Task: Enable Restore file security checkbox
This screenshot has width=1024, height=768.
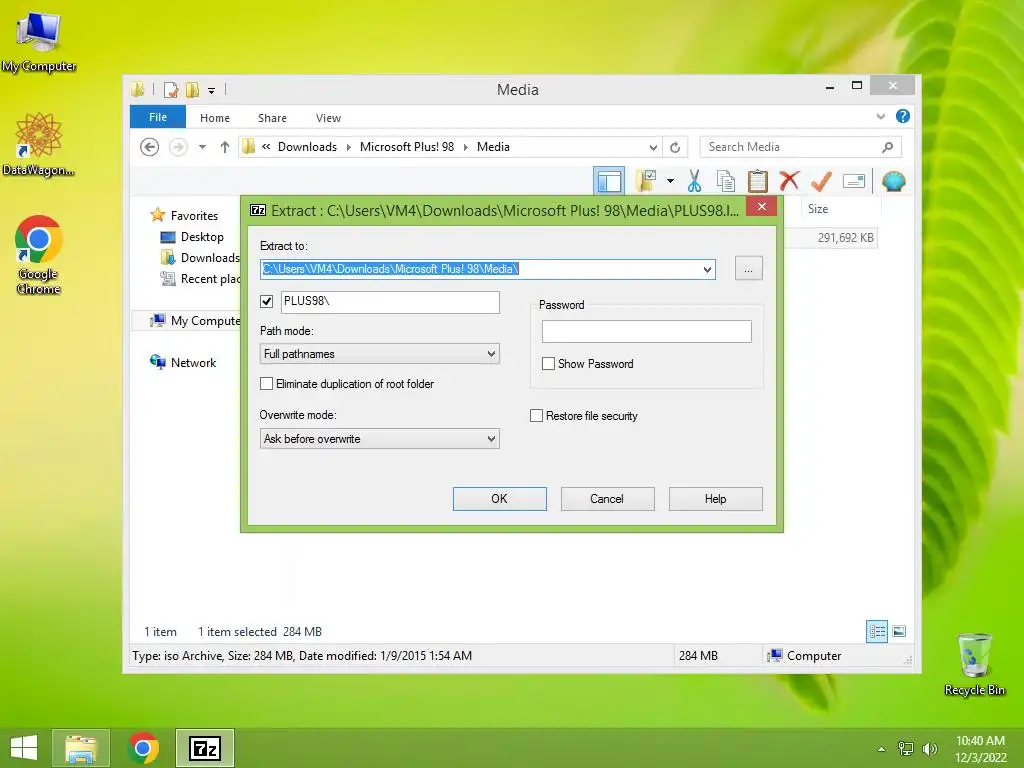Action: [x=536, y=415]
